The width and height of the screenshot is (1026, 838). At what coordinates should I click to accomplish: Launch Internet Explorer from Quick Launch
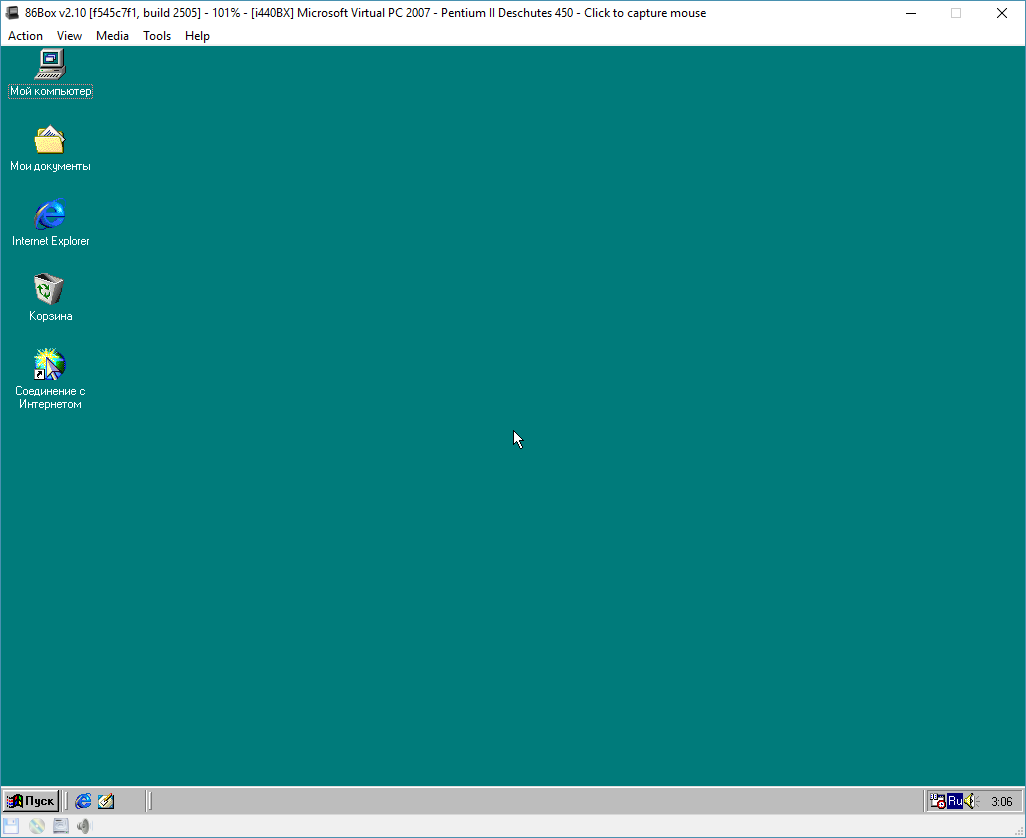tap(83, 800)
